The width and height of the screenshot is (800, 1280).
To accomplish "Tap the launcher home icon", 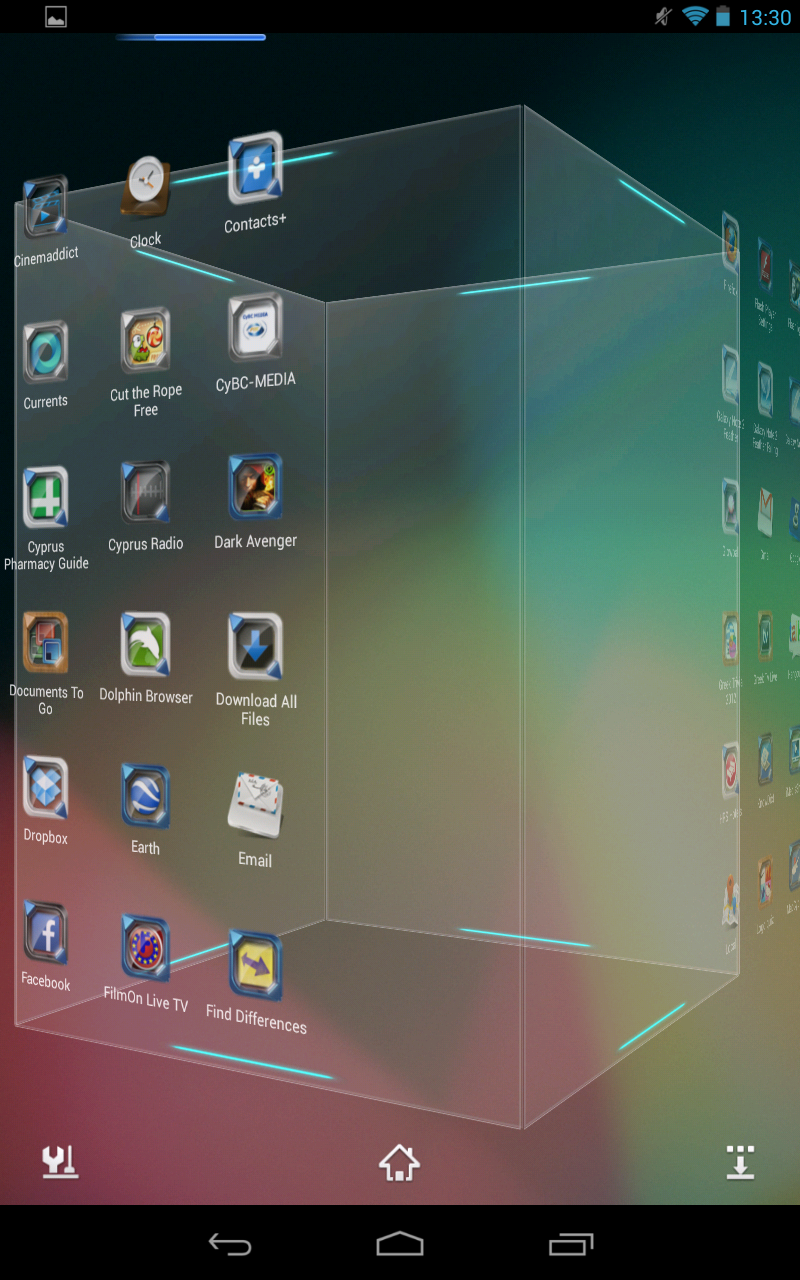I will pos(399,1162).
